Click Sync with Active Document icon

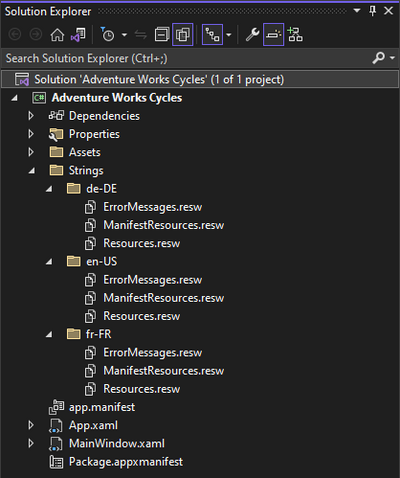141,34
